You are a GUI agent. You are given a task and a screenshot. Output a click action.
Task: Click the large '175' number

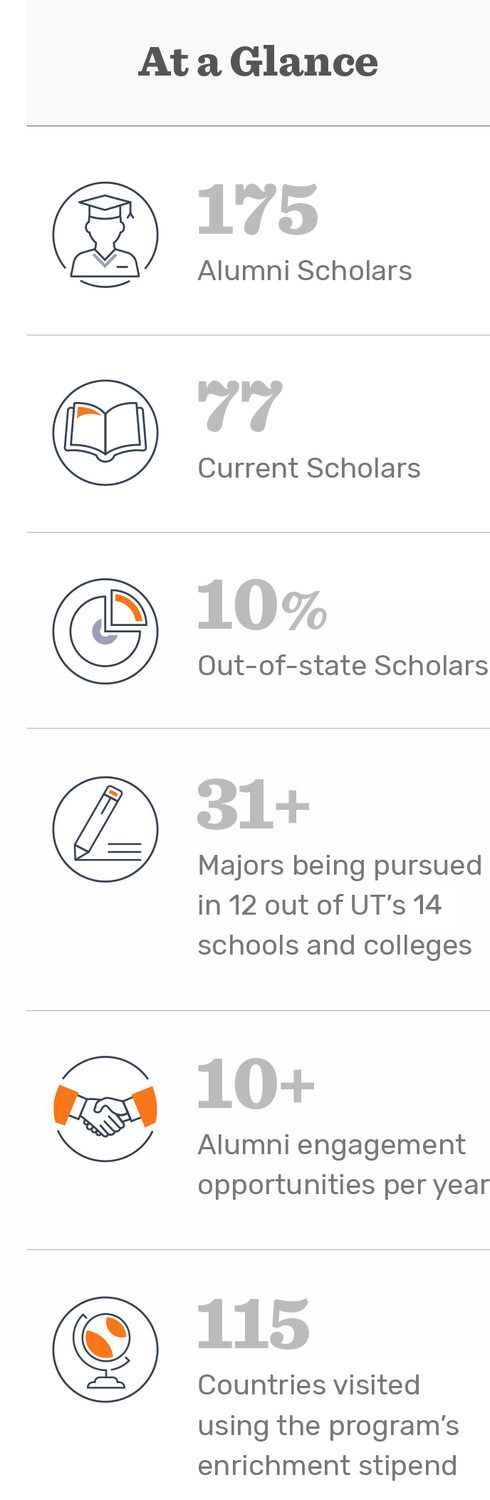click(257, 210)
